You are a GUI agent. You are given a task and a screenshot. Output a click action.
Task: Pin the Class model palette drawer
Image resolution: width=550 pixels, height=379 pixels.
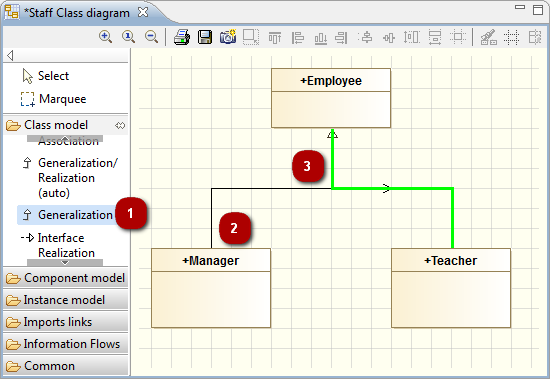click(x=120, y=125)
